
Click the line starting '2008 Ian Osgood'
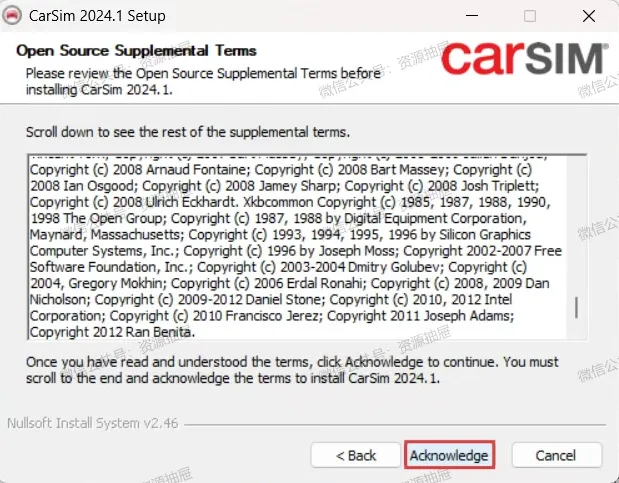tap(285, 186)
